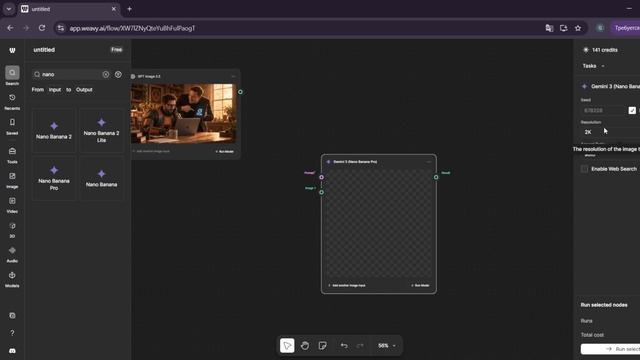The width and height of the screenshot is (640, 360).
Task: Click the credits coin icon
Action: point(586,50)
